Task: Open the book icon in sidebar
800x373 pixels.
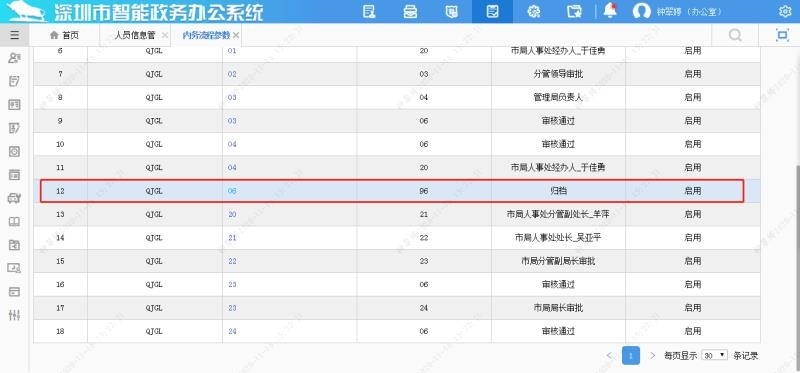Action: pyautogui.click(x=14, y=222)
